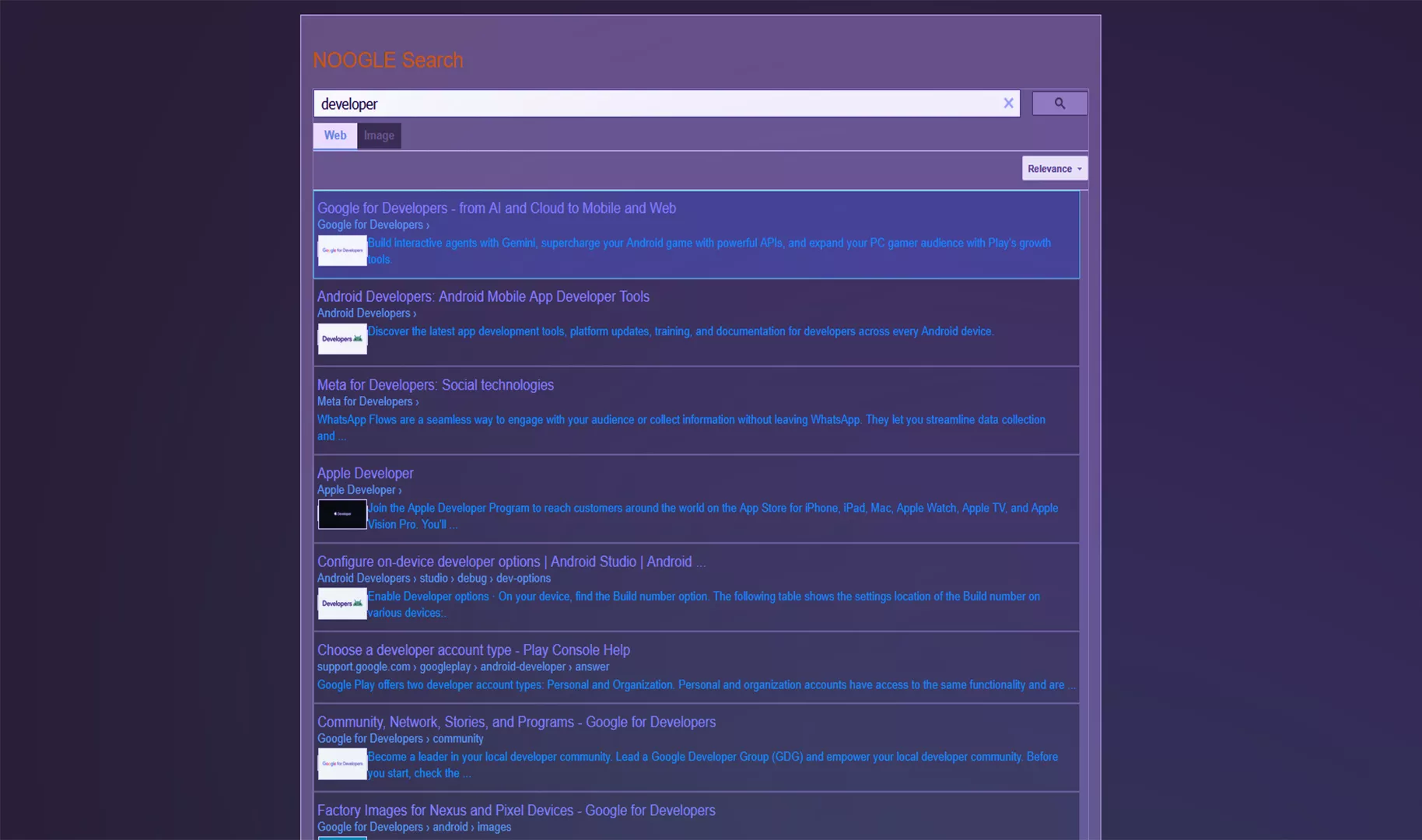1422x840 pixels.
Task: Open Choose a developer account type link
Action: click(473, 649)
